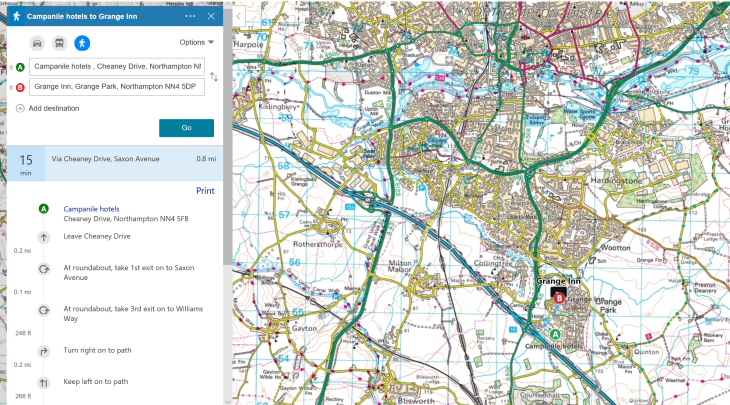Viewport: 730px width, 405px height.
Task: Click the Saxon Avenue roundabout step icon
Action: (44, 269)
